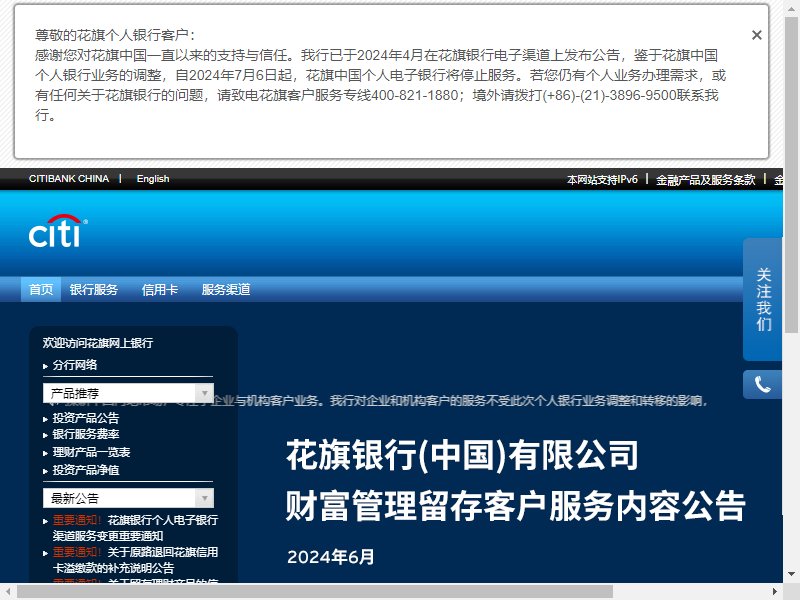Click the horizontal scrollbar thumb
800x600 pixels.
(x=315, y=592)
